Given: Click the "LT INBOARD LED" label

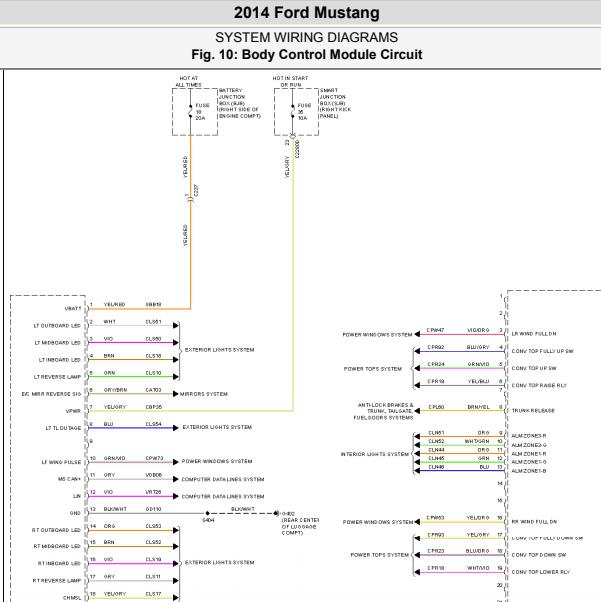Looking at the screenshot, I should click(x=60, y=360).
